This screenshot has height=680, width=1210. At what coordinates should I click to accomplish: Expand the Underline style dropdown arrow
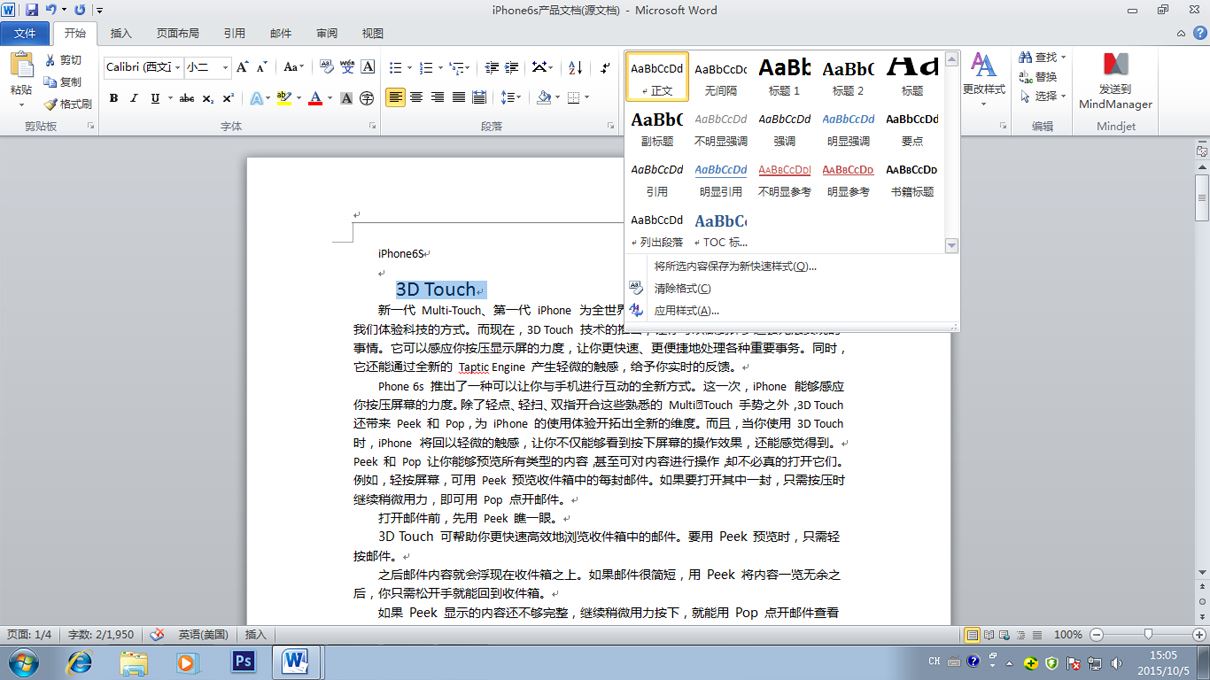[169, 98]
